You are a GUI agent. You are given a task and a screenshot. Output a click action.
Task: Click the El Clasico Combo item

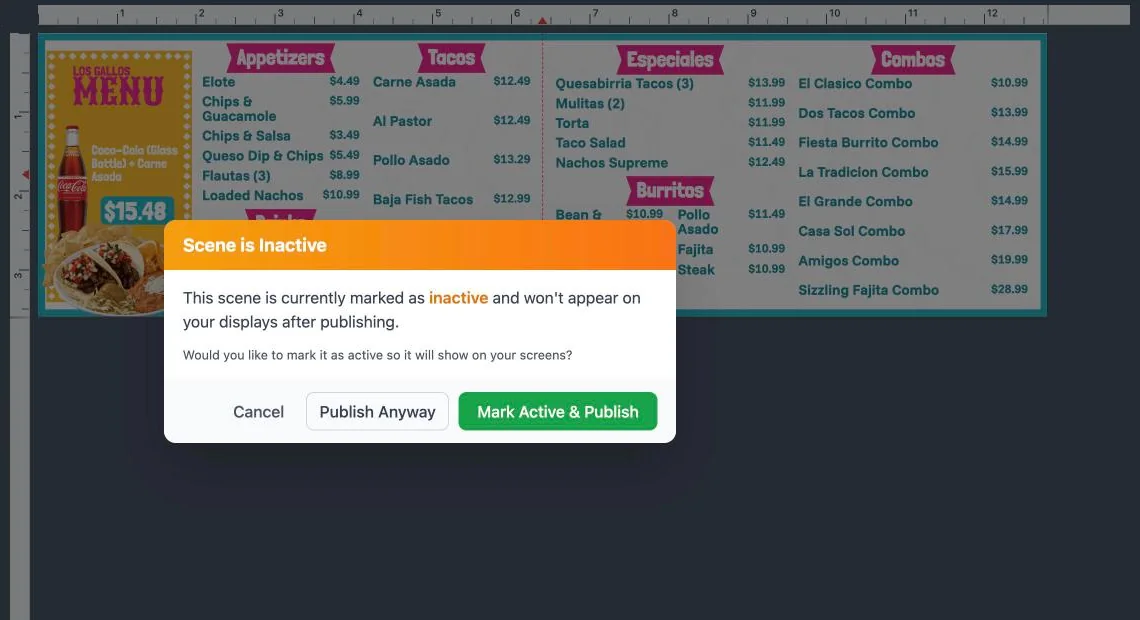tap(855, 84)
